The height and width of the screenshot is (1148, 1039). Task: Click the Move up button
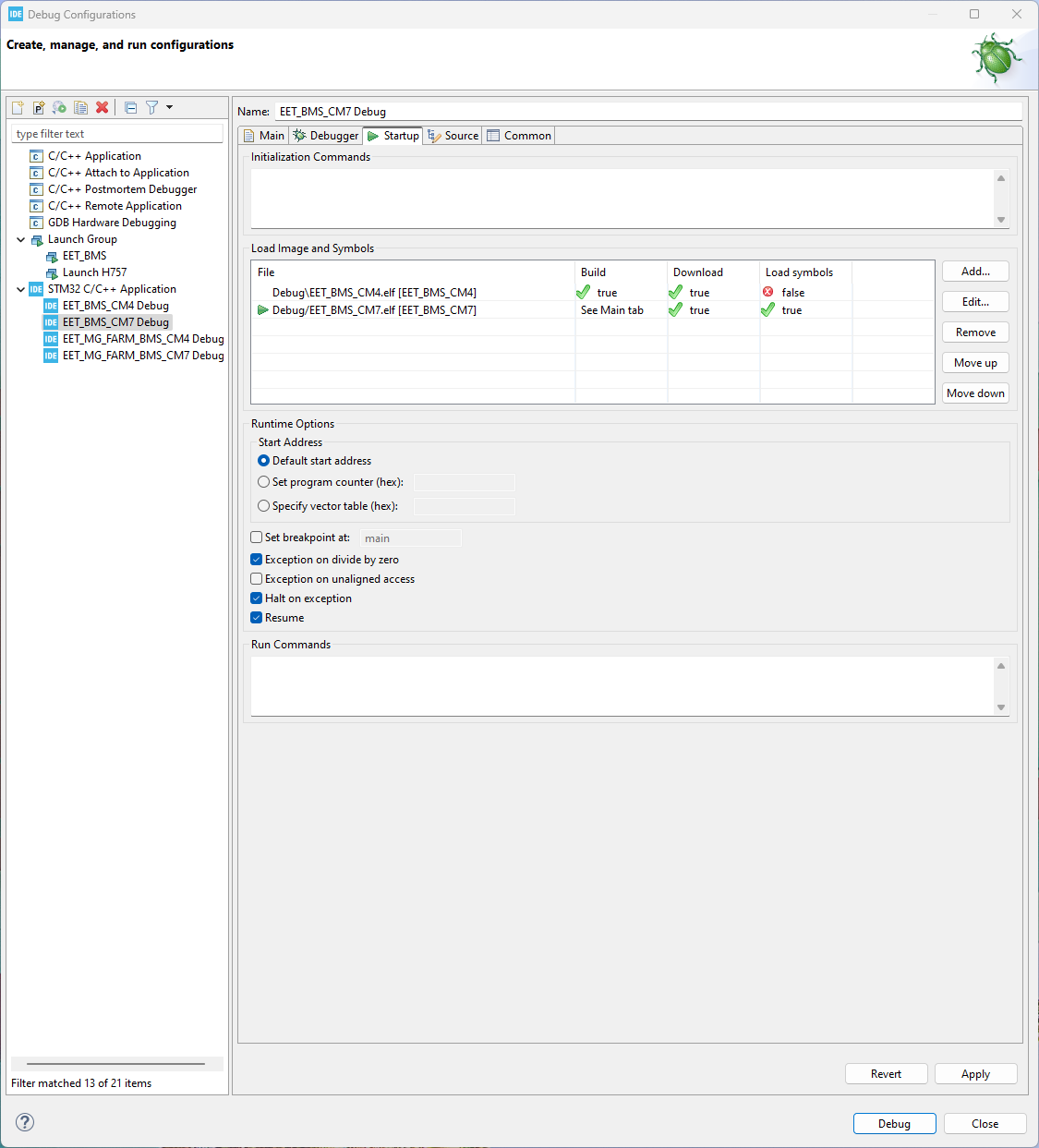[x=975, y=363]
